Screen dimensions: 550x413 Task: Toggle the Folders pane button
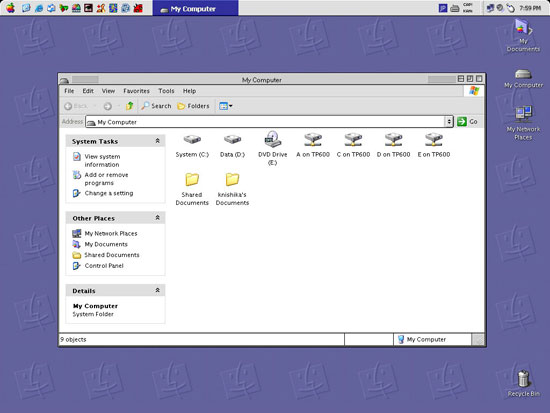pos(193,106)
